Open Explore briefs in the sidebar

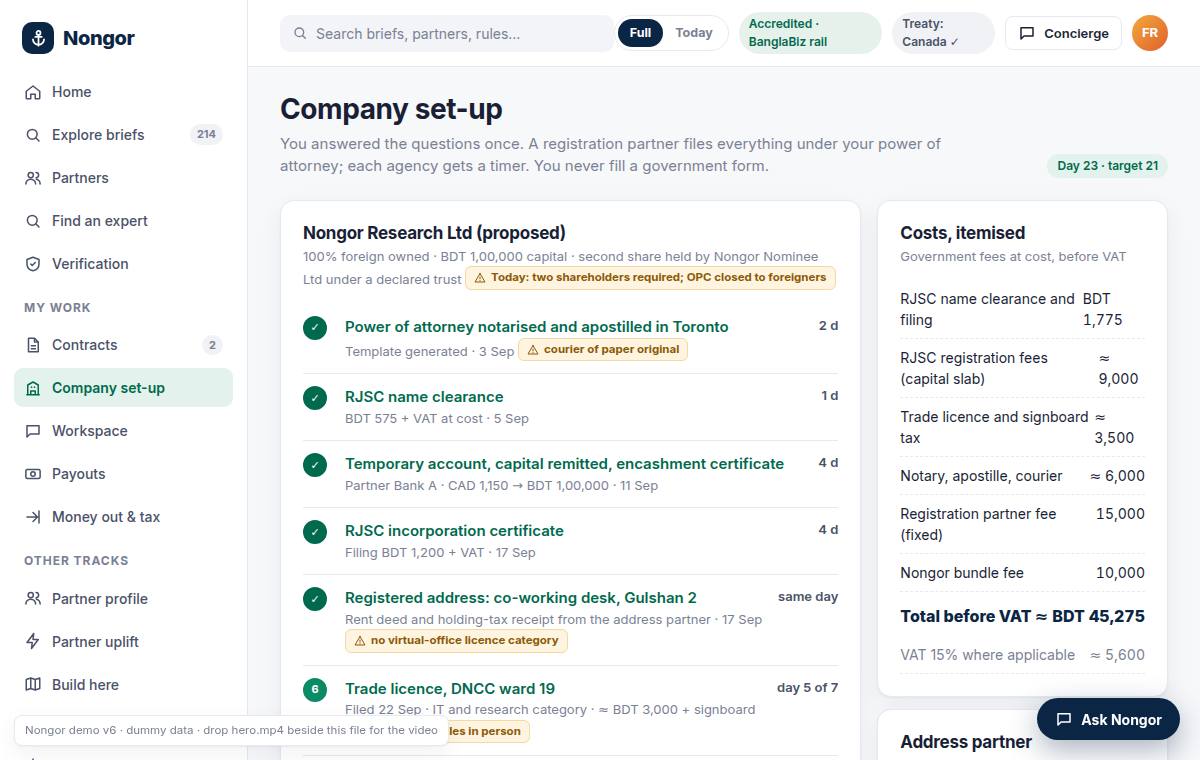123,135
